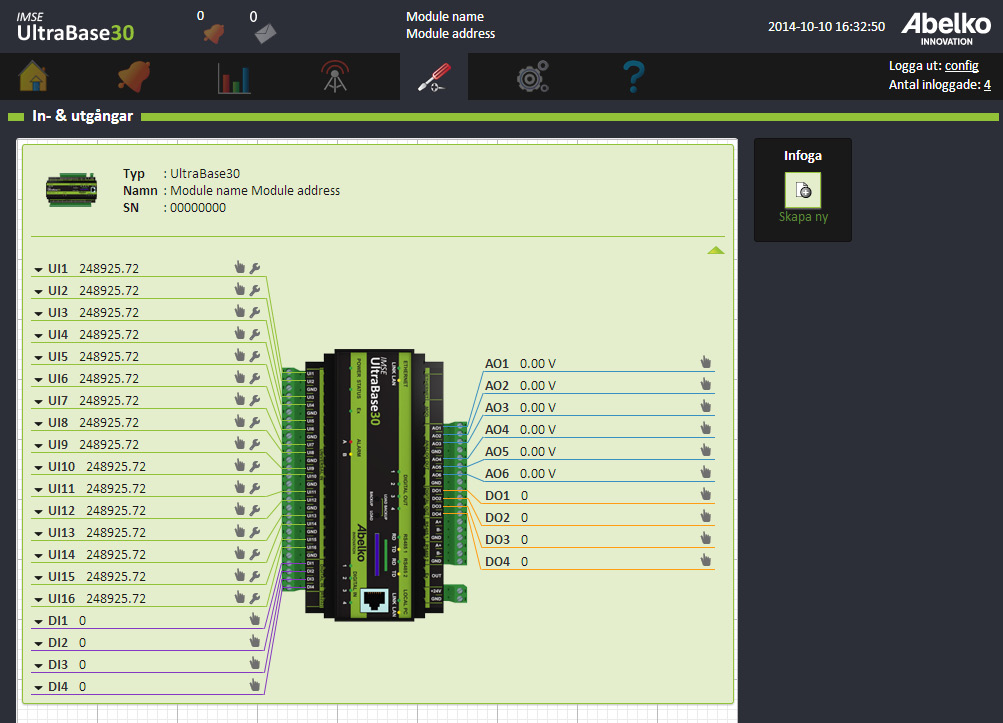Open the wrench settings for UI14

point(255,554)
